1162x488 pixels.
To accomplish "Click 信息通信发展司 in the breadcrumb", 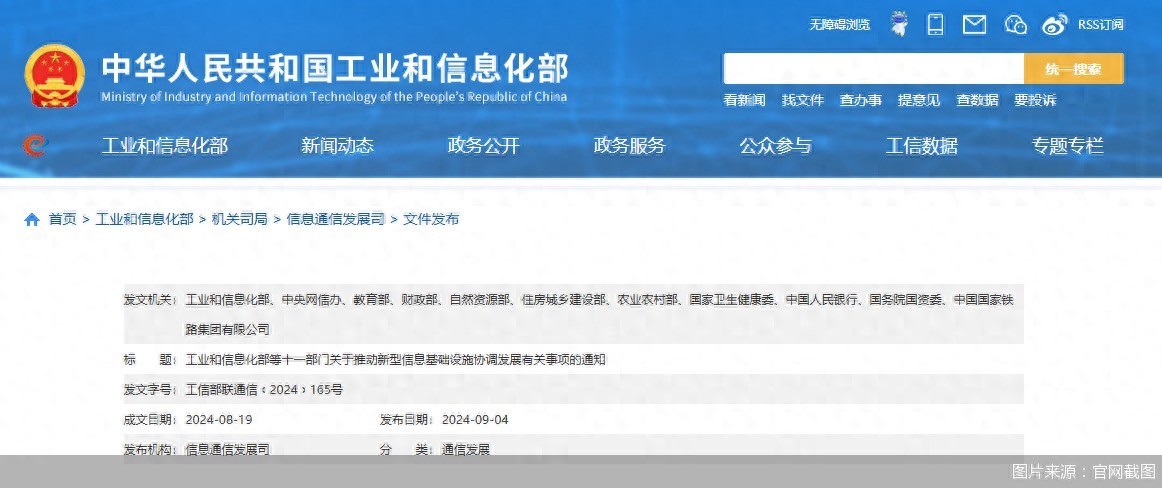I will point(335,219).
